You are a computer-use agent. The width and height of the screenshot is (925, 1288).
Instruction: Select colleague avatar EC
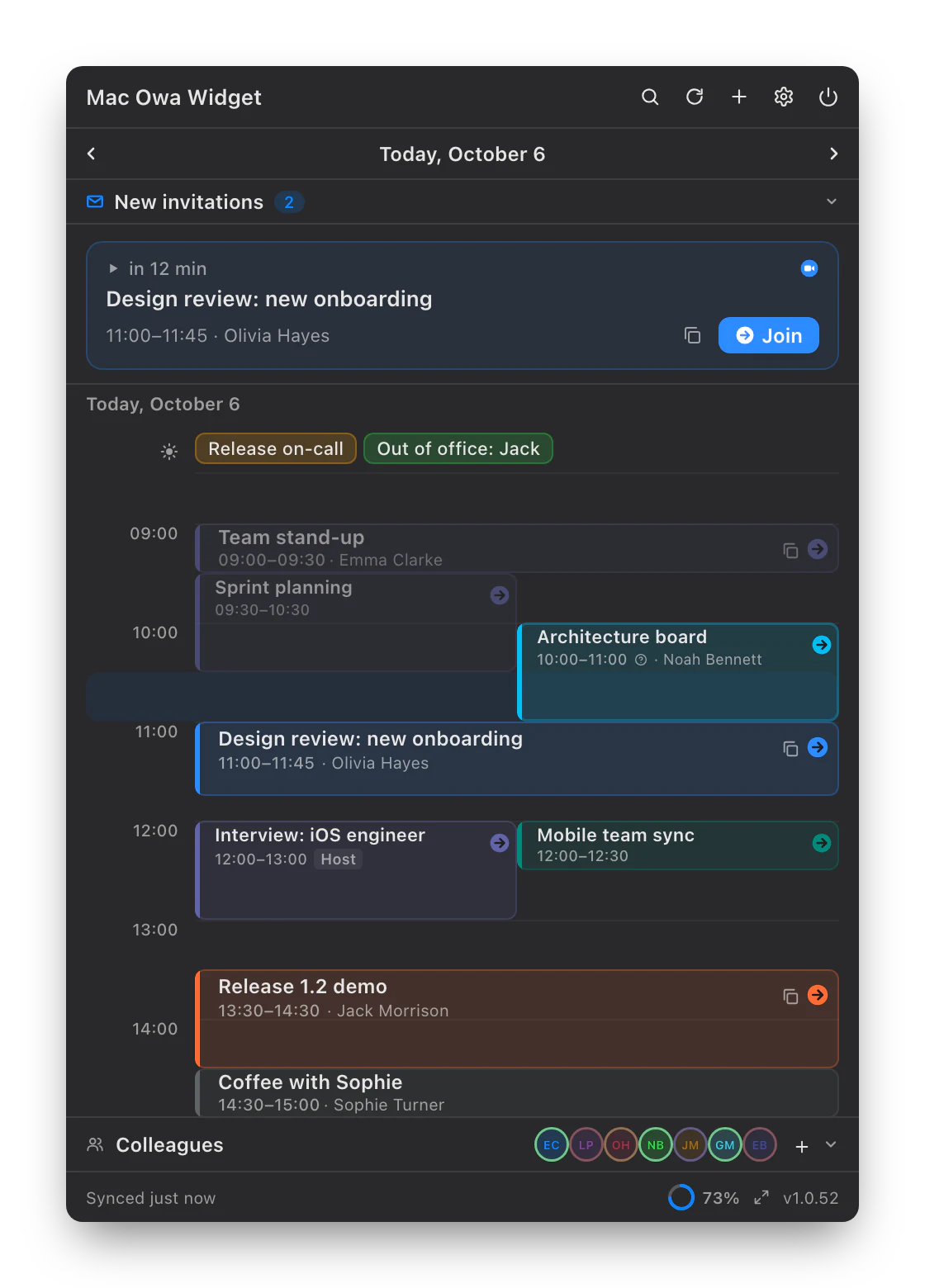[x=552, y=1144]
